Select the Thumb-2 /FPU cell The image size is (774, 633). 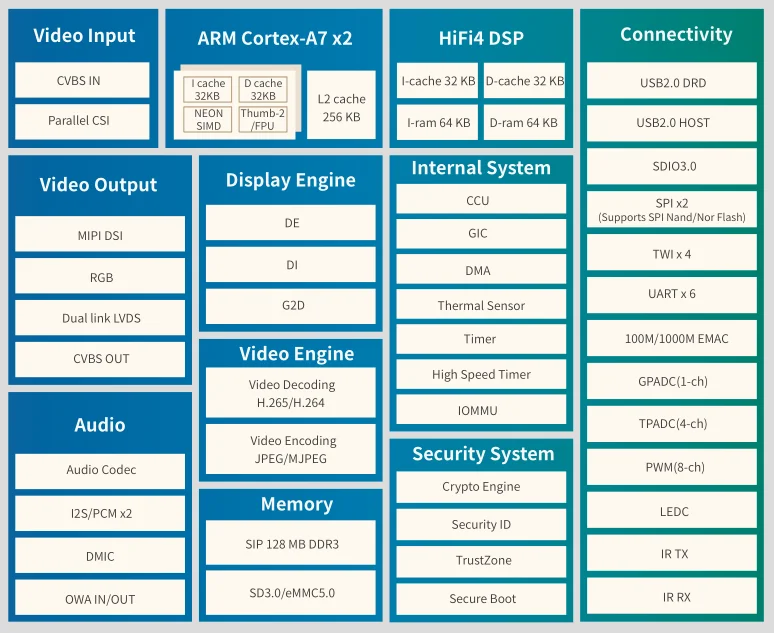pos(263,119)
